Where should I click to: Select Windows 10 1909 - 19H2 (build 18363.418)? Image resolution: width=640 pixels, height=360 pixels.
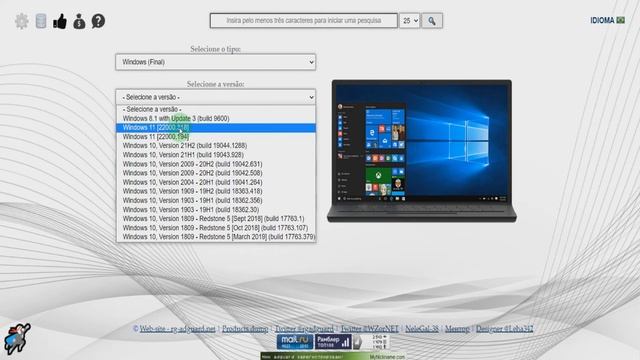(x=216, y=191)
